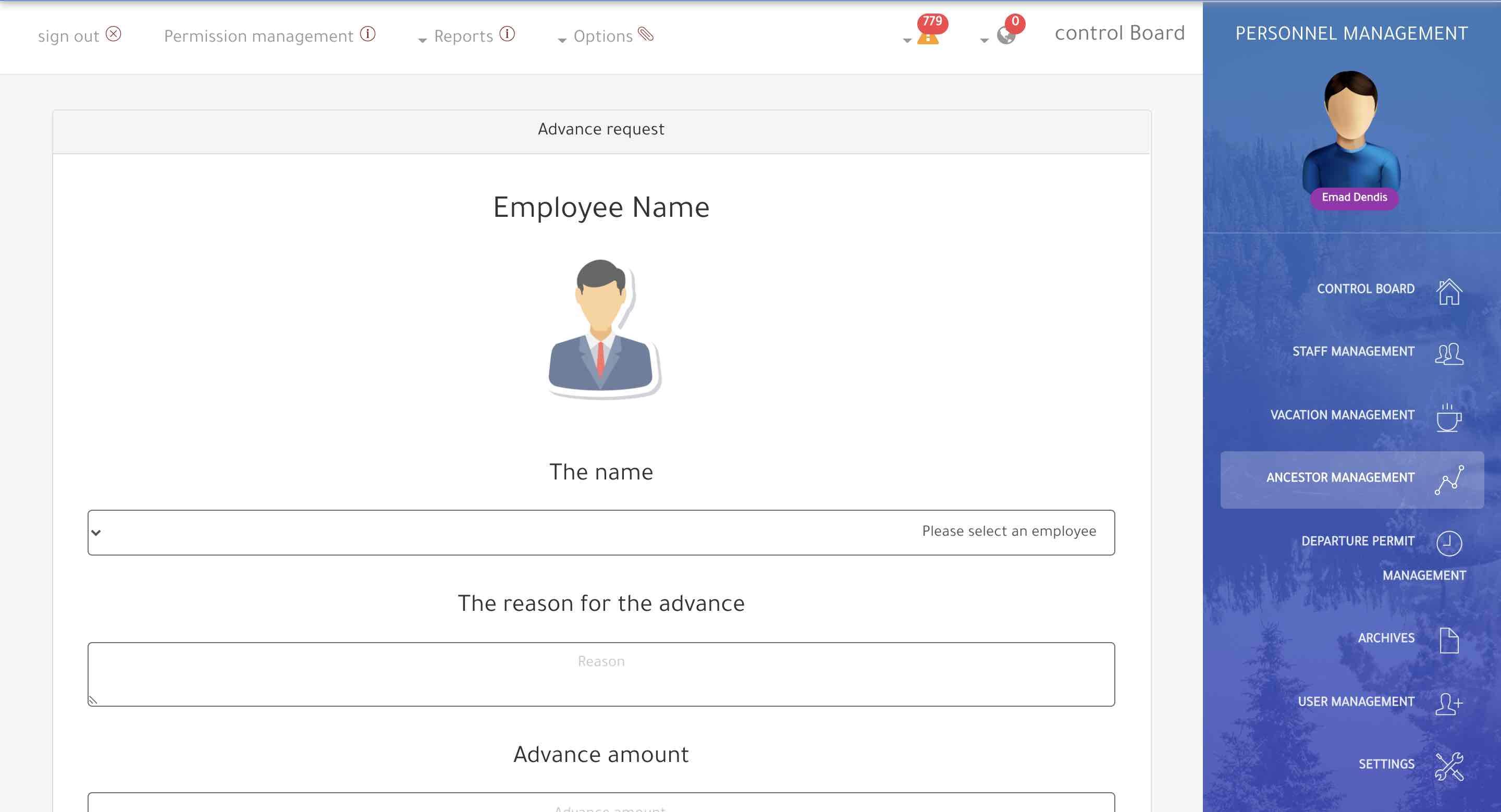The height and width of the screenshot is (812, 1501).
Task: Expand the Please select an employee dropdown
Action: pos(601,532)
